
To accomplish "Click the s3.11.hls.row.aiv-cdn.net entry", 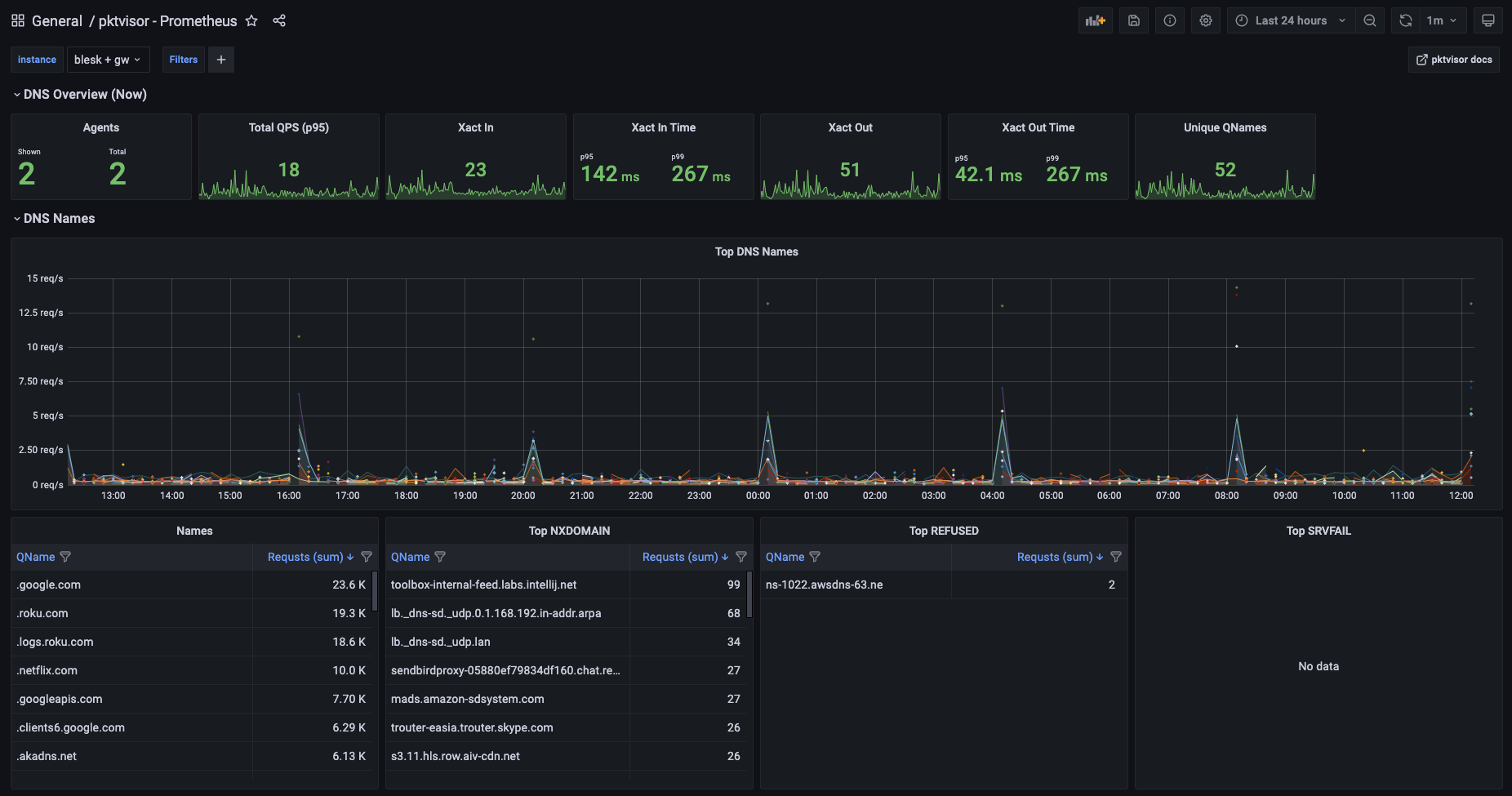I will [456, 756].
